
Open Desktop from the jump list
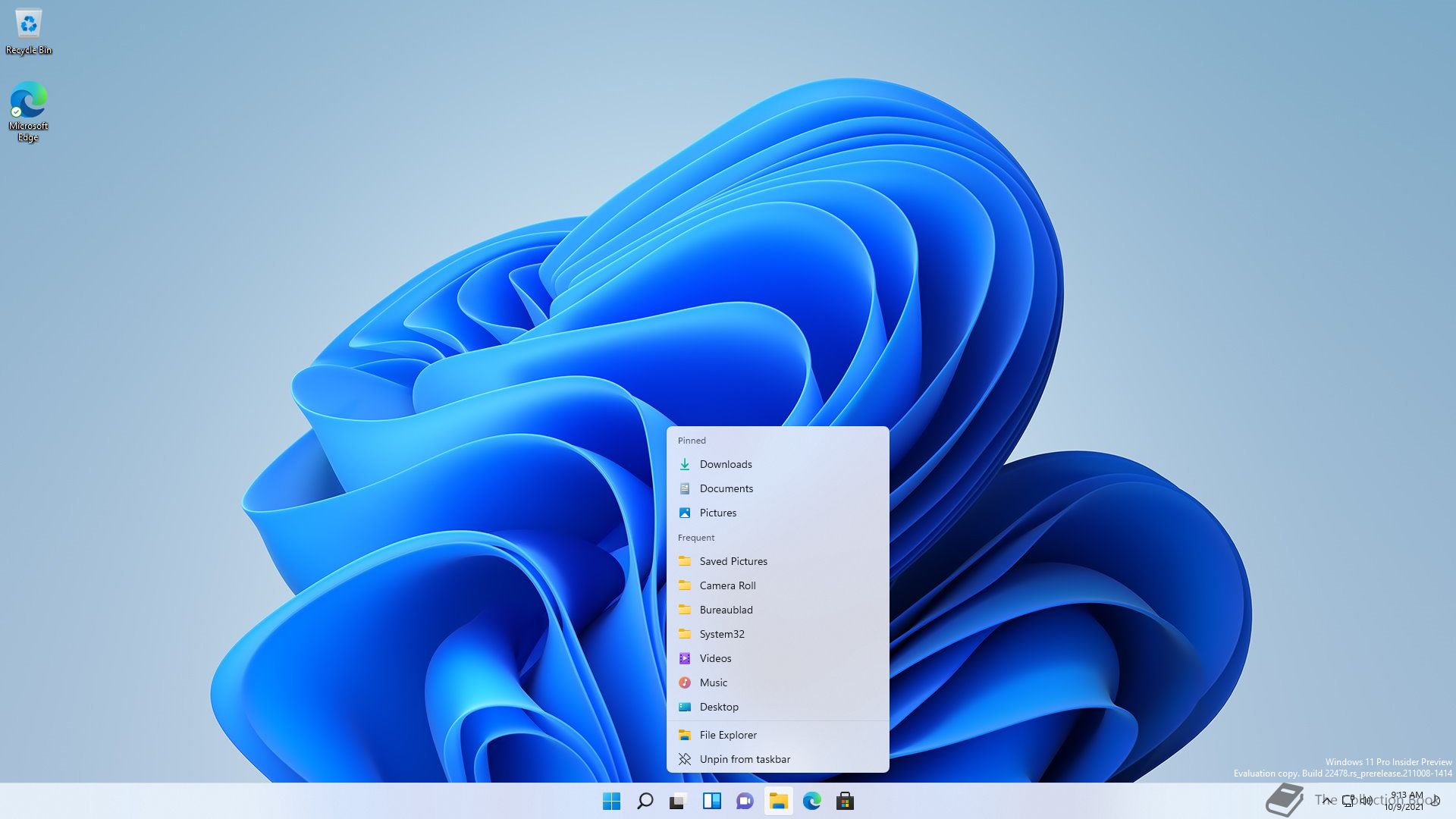(777, 707)
